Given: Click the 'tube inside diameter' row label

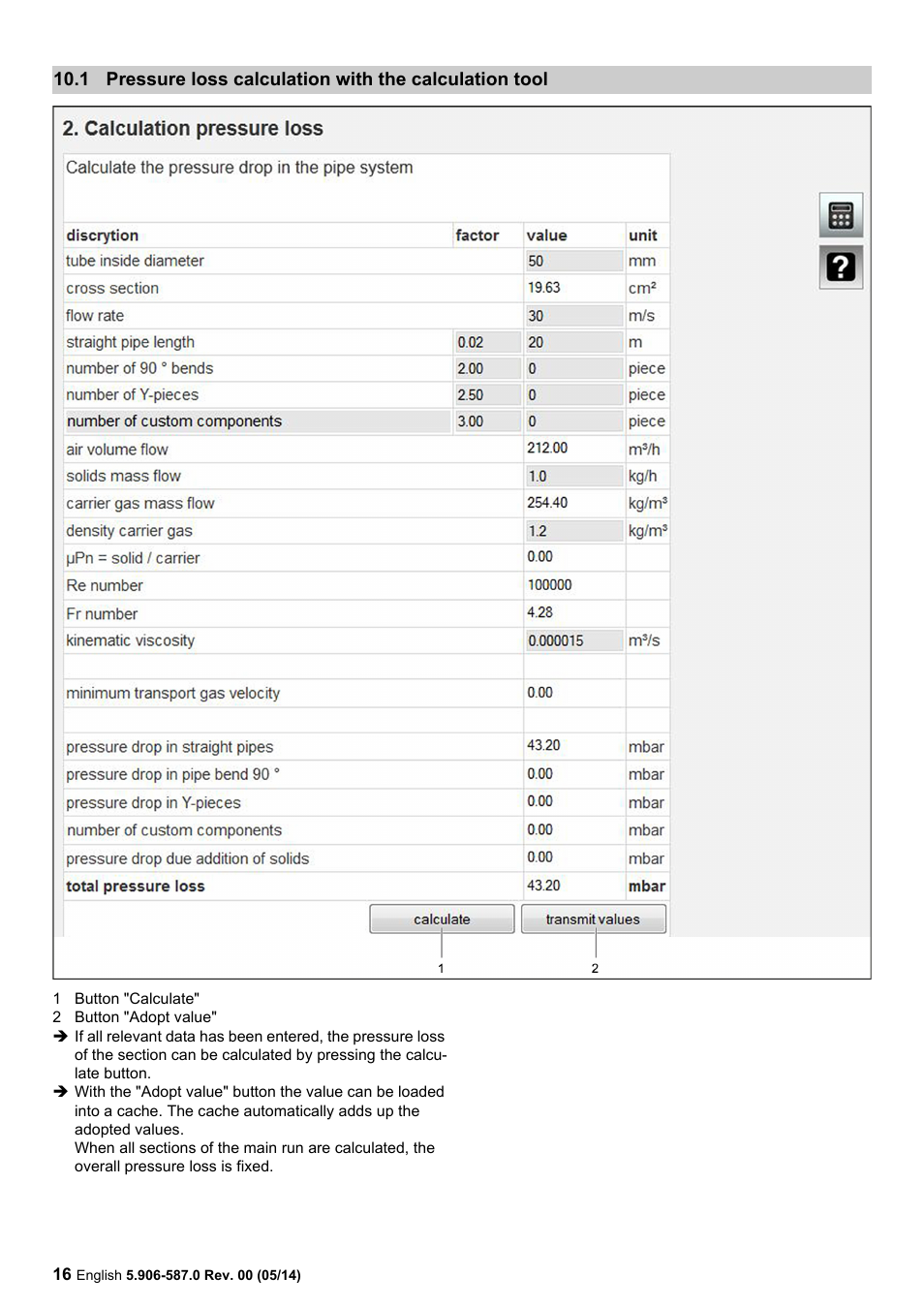Looking at the screenshot, I should point(135,261).
